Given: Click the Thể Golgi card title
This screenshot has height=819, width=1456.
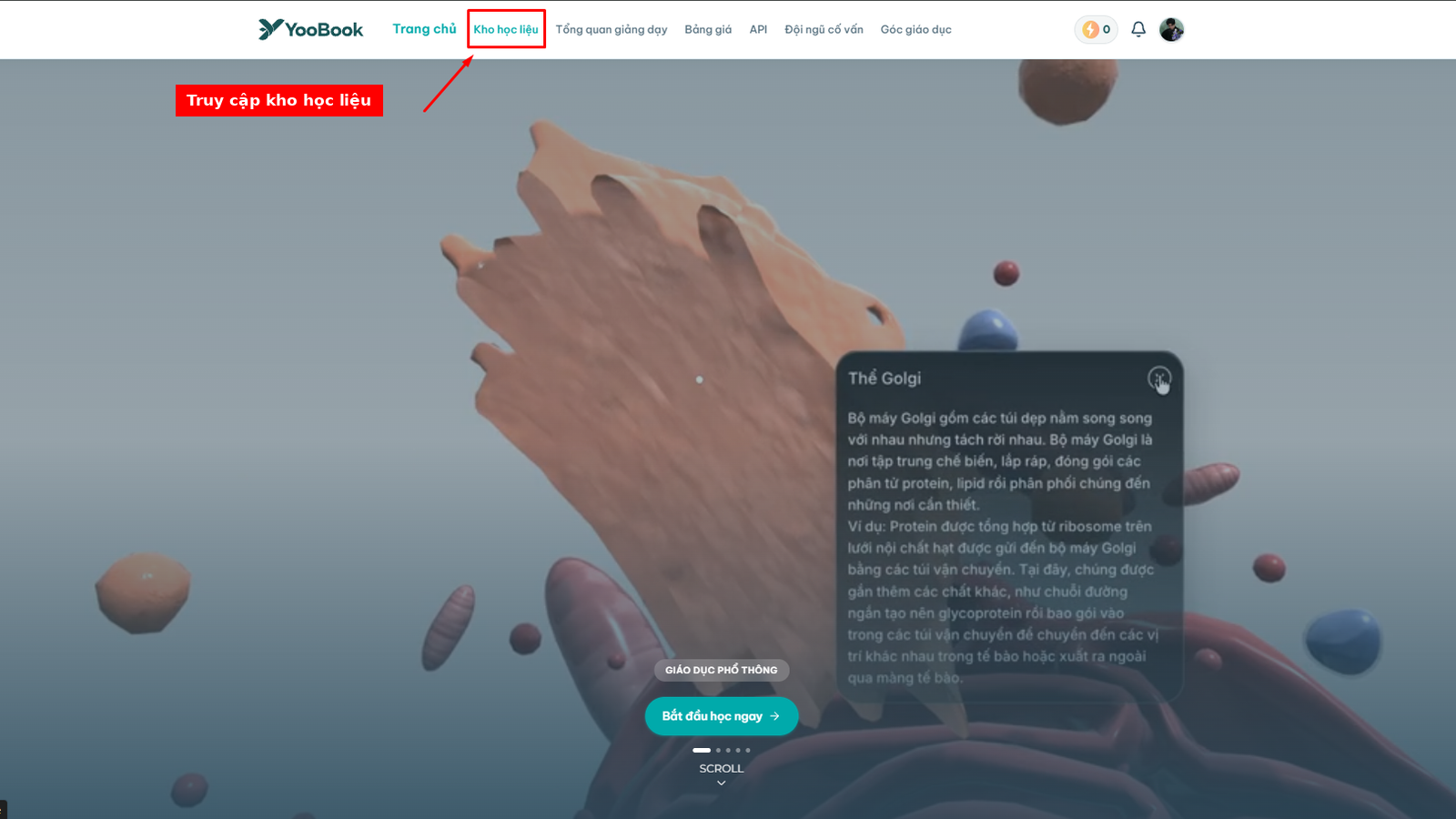Looking at the screenshot, I should [x=885, y=379].
